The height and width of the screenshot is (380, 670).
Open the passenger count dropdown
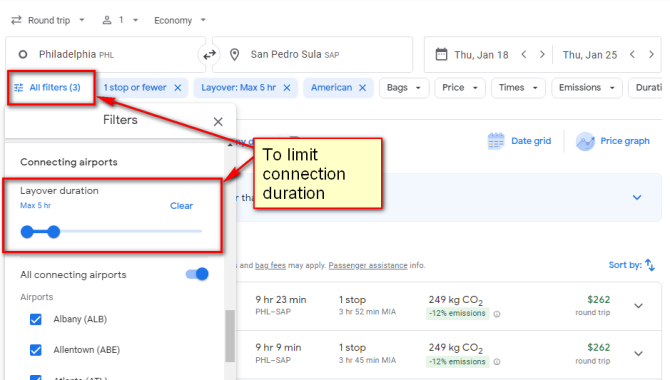[x=120, y=20]
